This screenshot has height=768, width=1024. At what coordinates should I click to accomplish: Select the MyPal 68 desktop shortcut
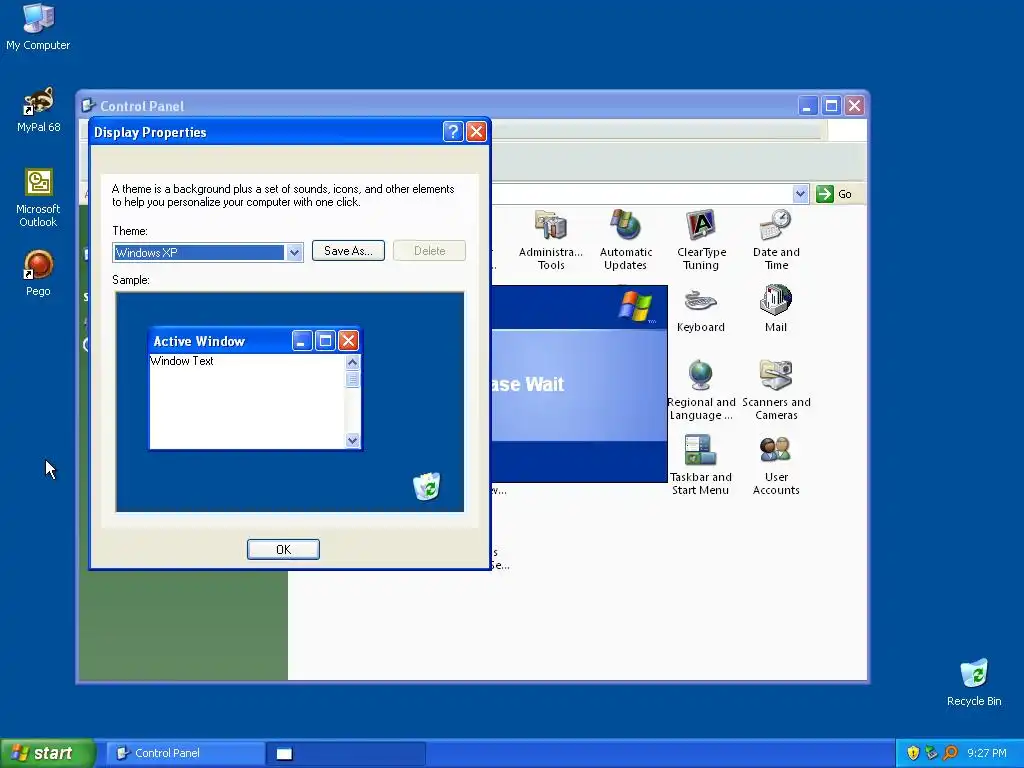point(39,110)
